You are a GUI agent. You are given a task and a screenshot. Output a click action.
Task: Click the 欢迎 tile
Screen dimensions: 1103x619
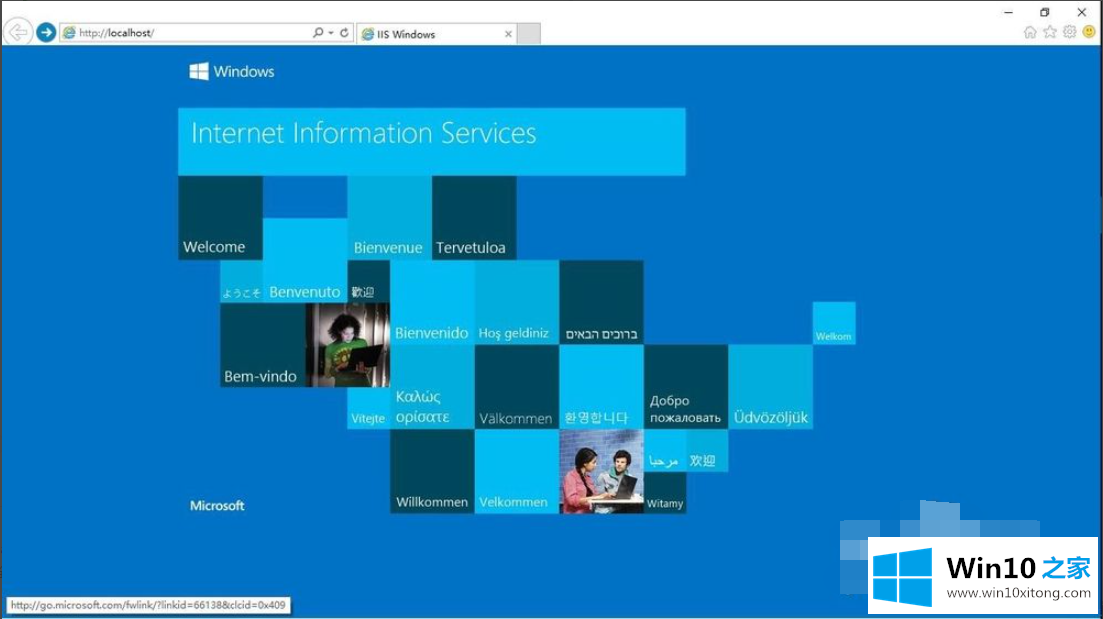[x=707, y=451]
